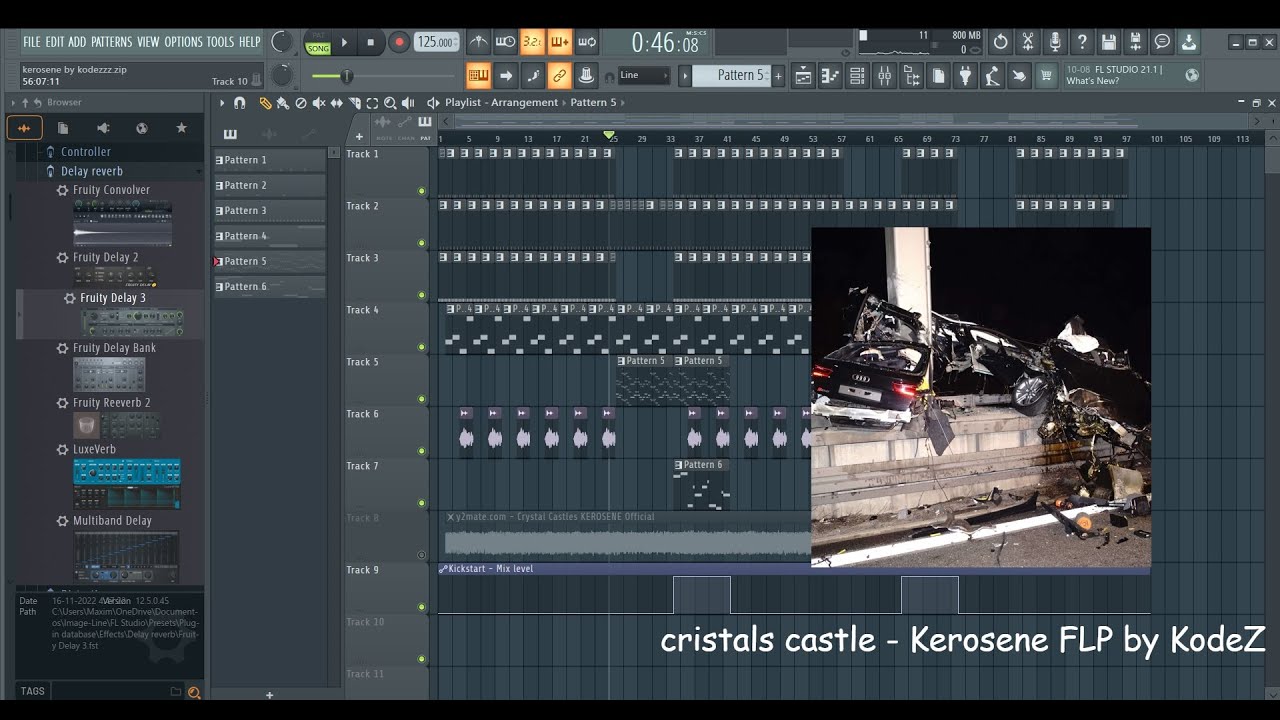Add a new pattern with plus button
Viewport: 1280px width, 720px height.
778,75
